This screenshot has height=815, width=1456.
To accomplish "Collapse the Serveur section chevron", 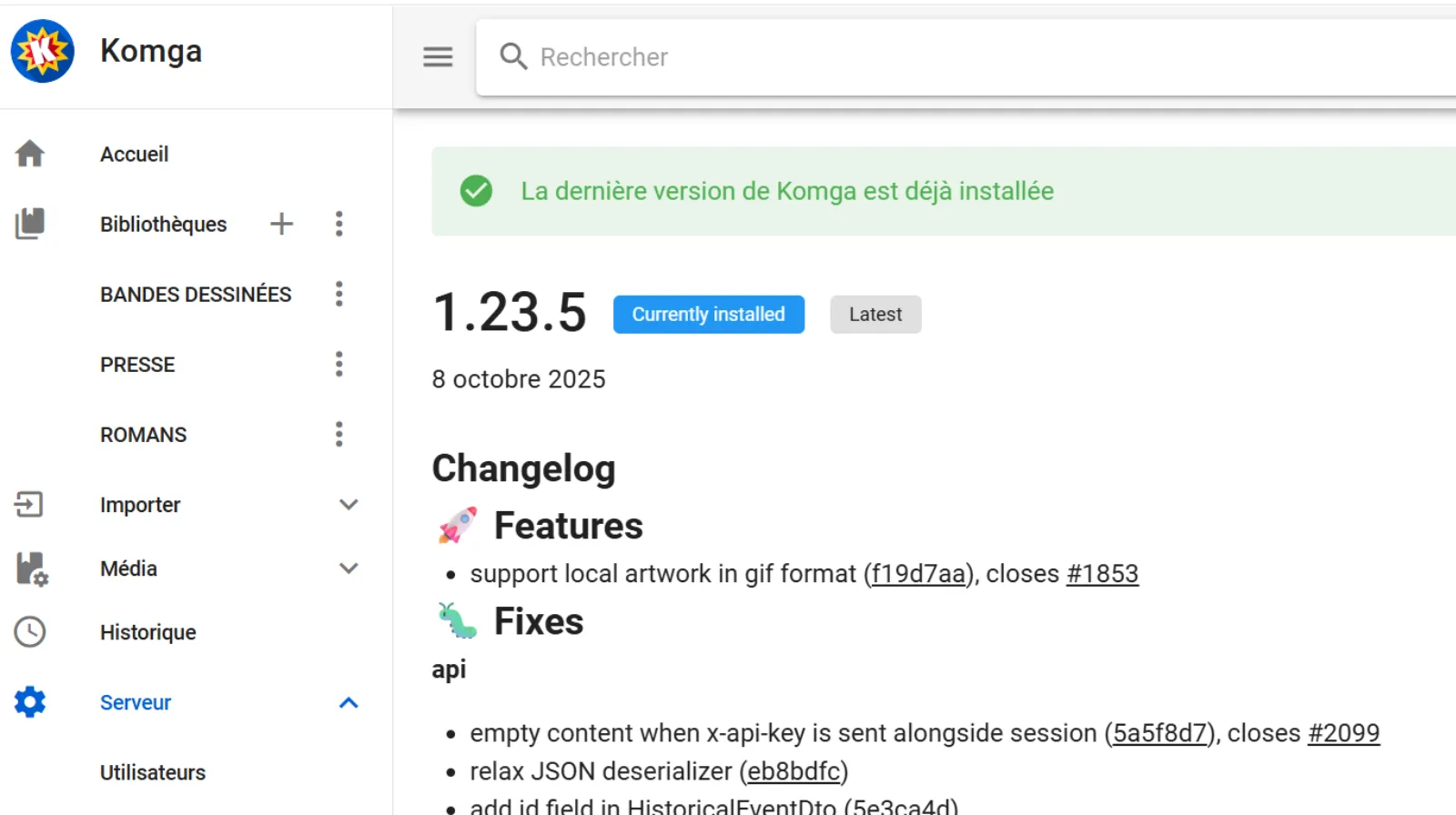I will pos(349,702).
